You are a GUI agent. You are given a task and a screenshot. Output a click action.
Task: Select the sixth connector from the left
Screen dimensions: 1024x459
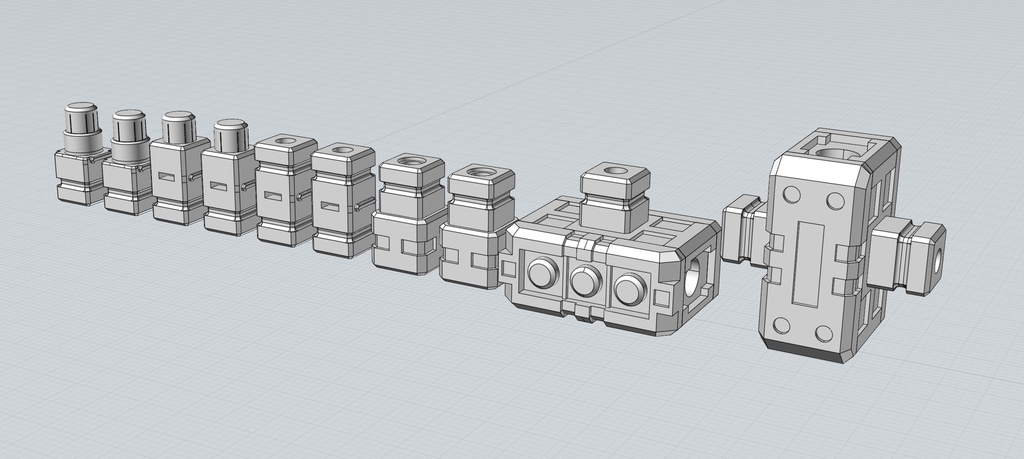pos(344,200)
